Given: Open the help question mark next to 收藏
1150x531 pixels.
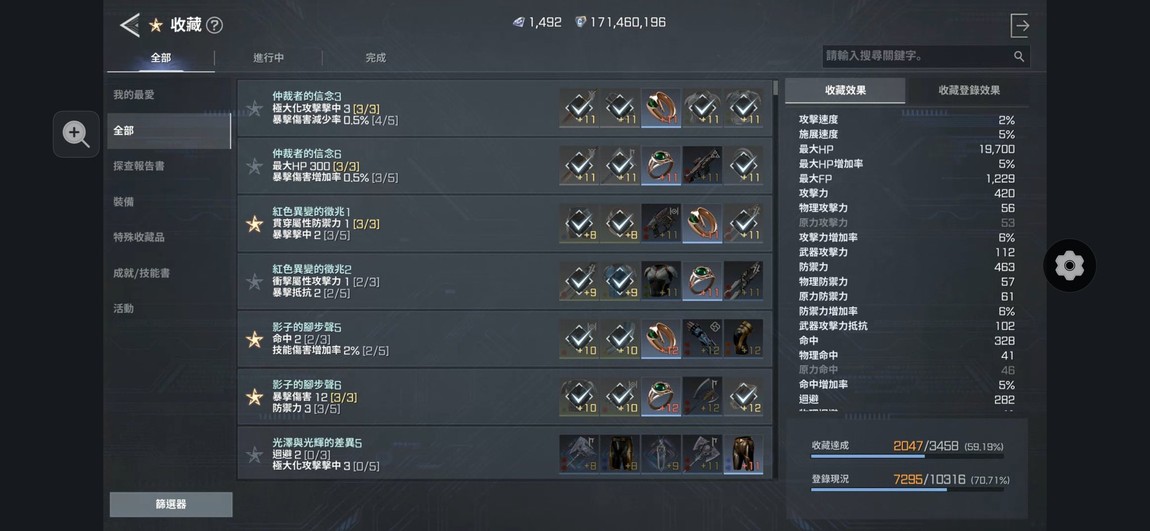Looking at the screenshot, I should tap(214, 25).
